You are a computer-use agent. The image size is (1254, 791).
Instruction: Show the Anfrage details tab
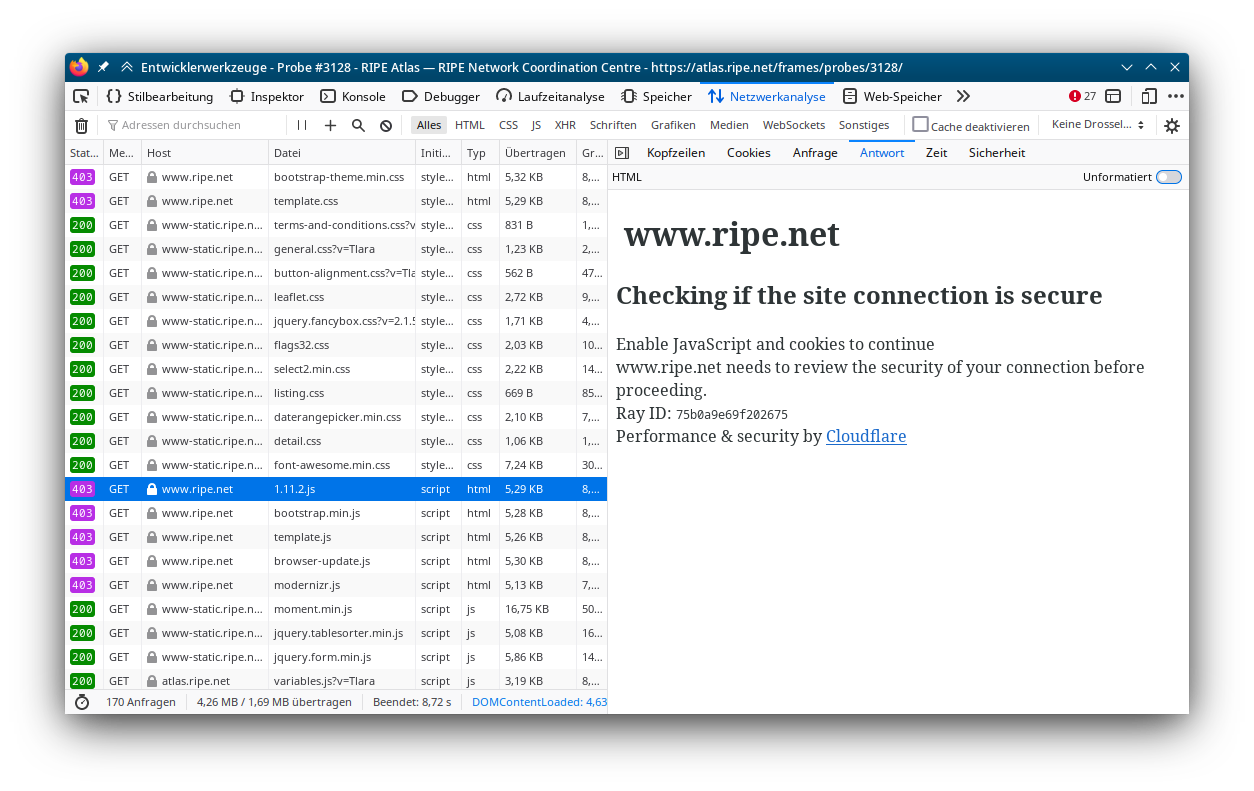point(815,153)
